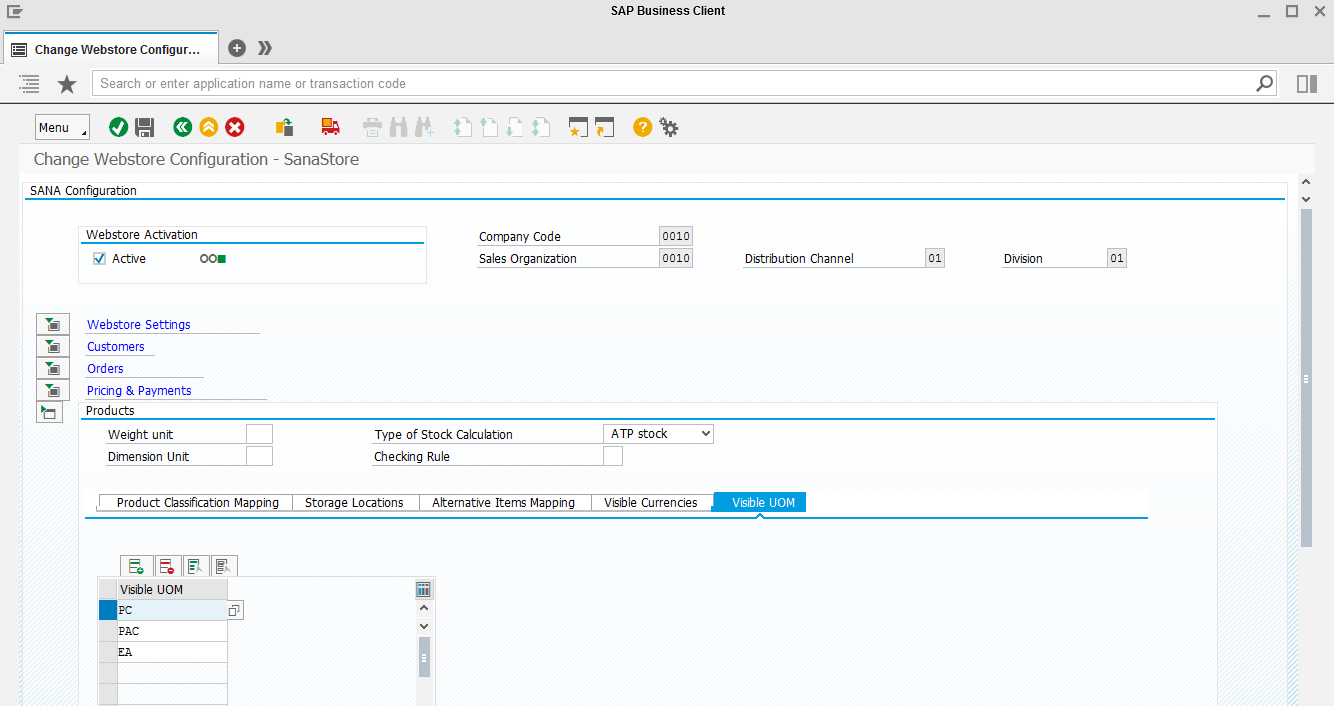This screenshot has width=1334, height=706.
Task: Click the Dimension Unit input field
Action: pos(259,456)
